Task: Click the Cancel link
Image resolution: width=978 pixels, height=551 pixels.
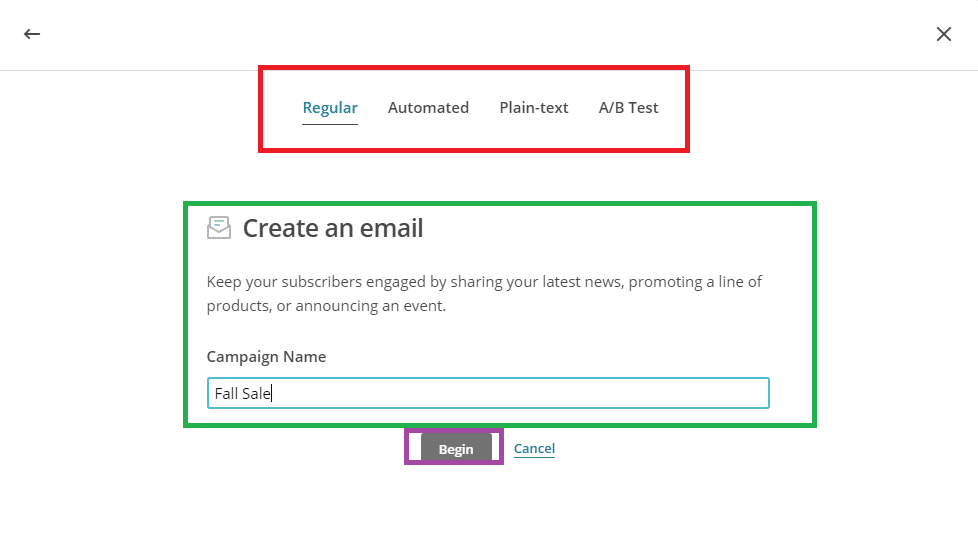Action: coord(534,449)
